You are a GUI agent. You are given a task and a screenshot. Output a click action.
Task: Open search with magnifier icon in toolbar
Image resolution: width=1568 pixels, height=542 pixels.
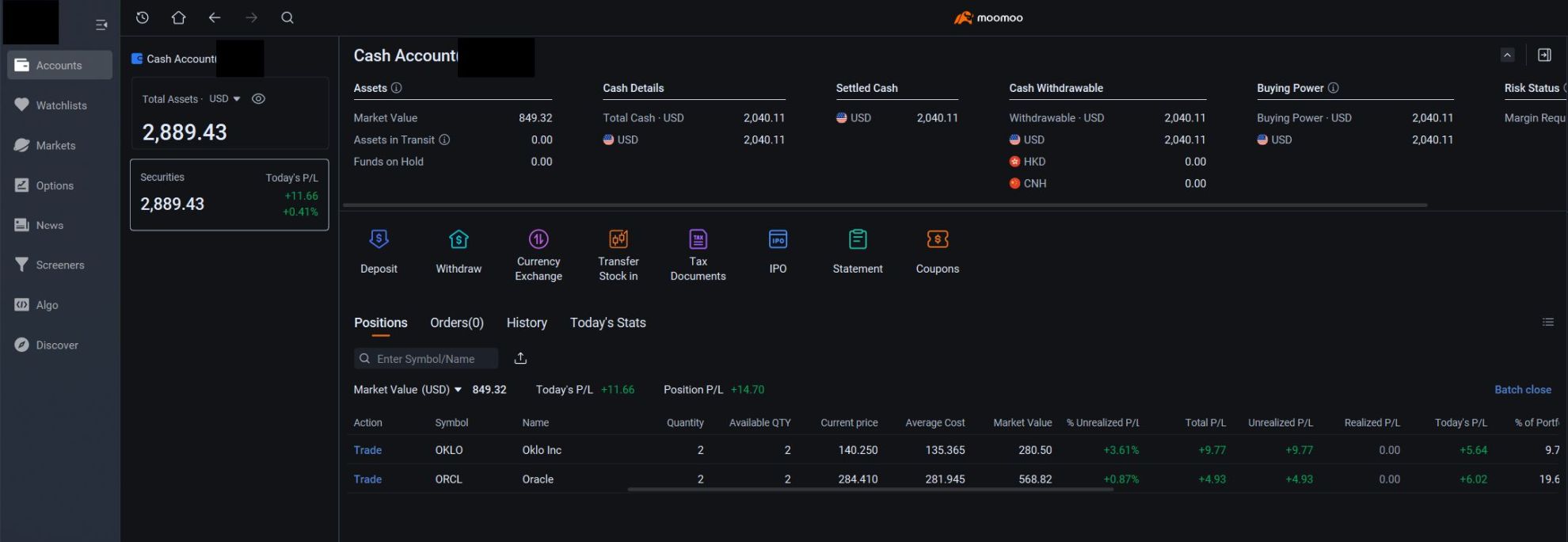(287, 17)
